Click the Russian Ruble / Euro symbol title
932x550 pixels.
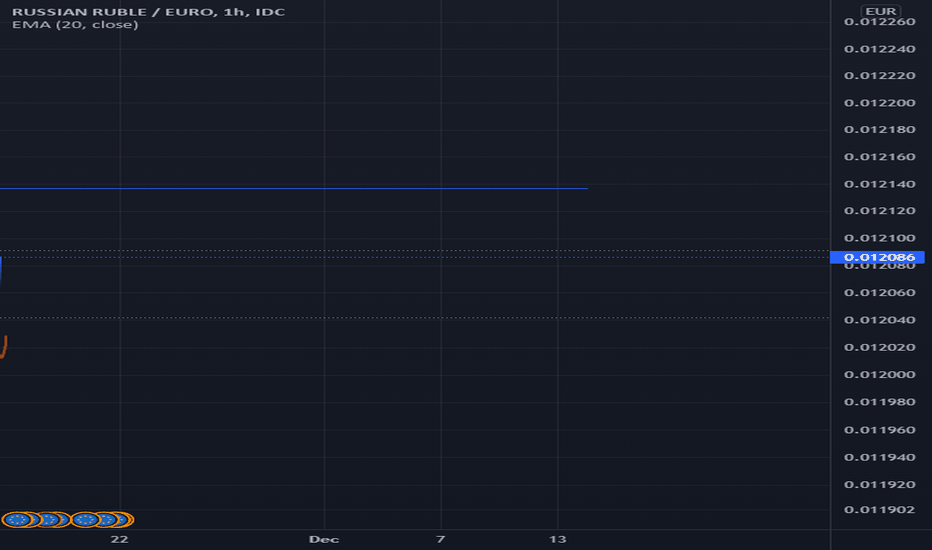pos(149,12)
